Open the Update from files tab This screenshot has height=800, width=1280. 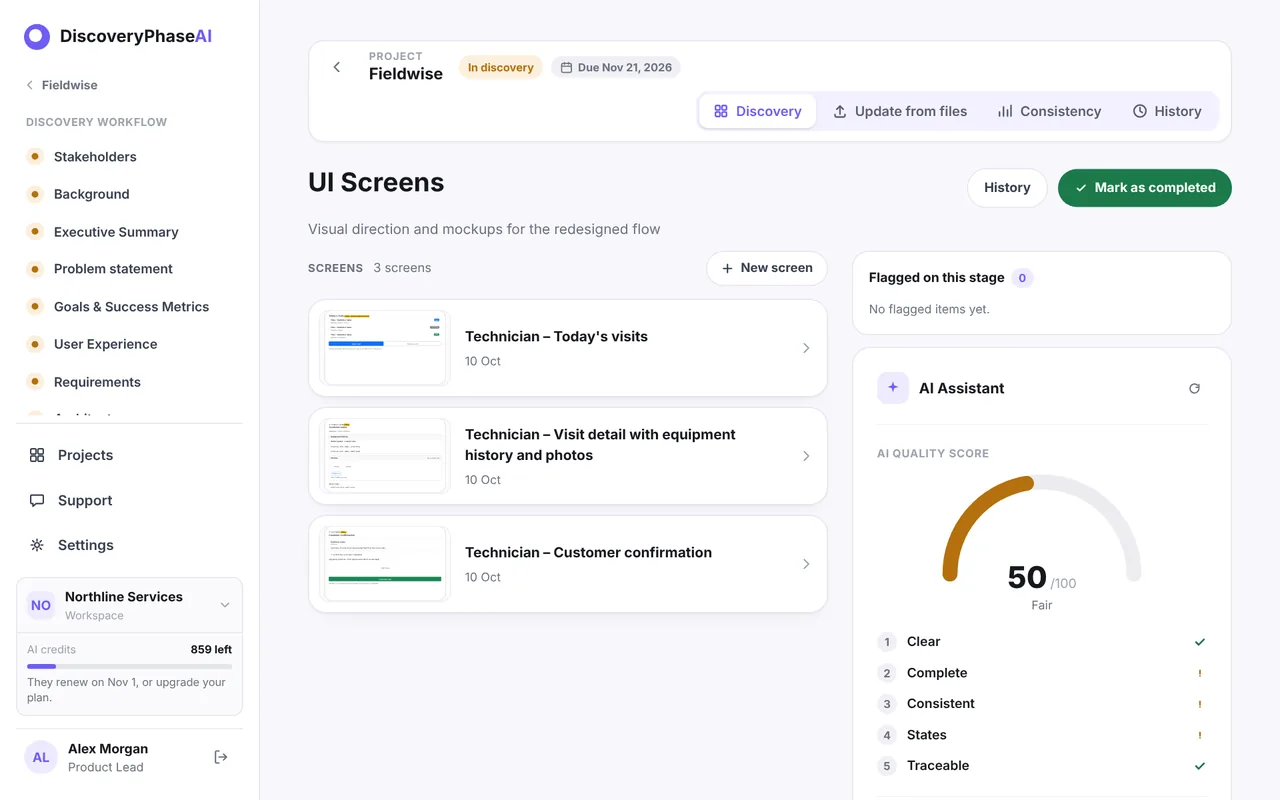point(900,111)
